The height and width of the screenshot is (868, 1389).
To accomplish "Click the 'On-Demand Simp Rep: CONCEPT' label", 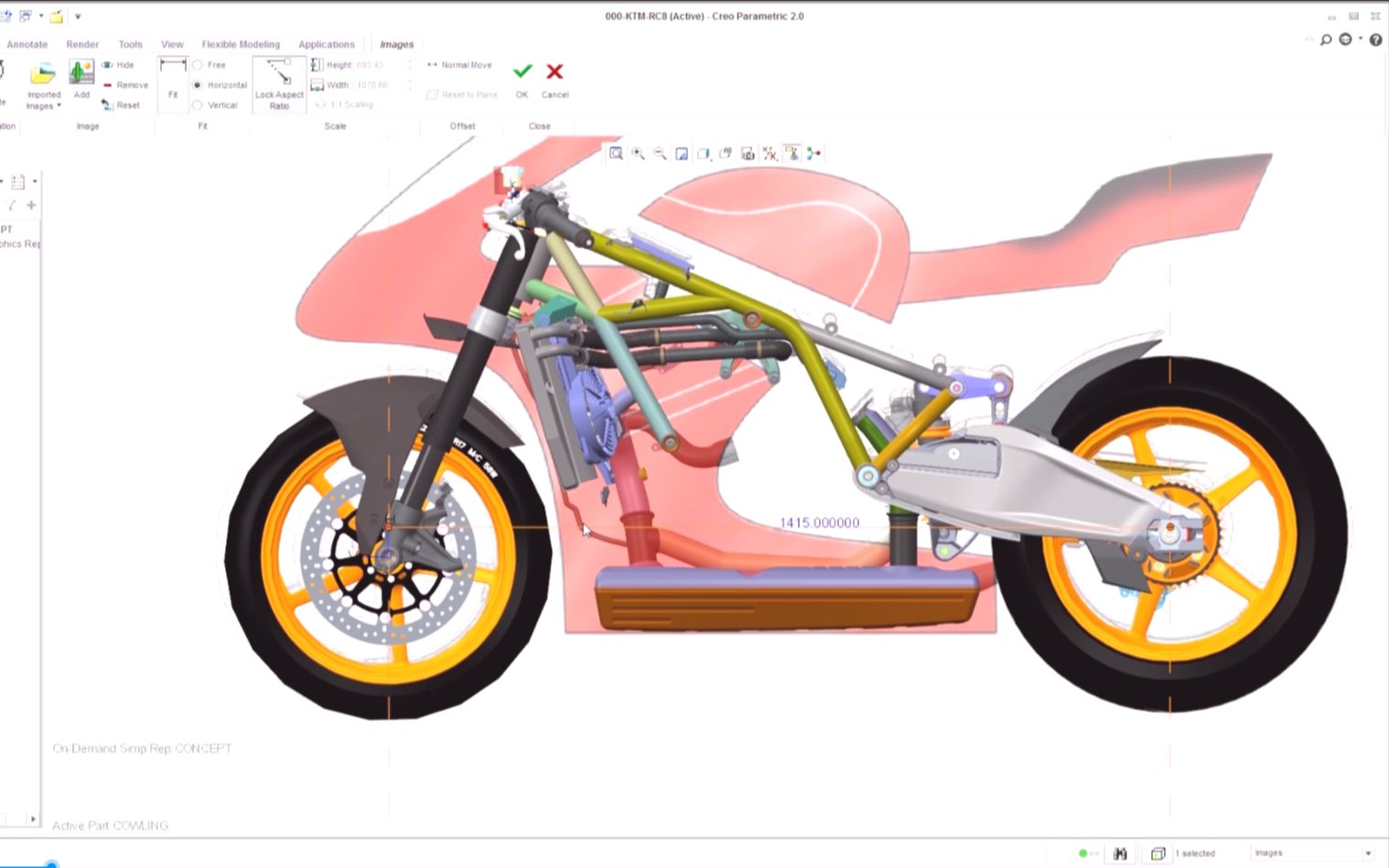I will pyautogui.click(x=142, y=748).
